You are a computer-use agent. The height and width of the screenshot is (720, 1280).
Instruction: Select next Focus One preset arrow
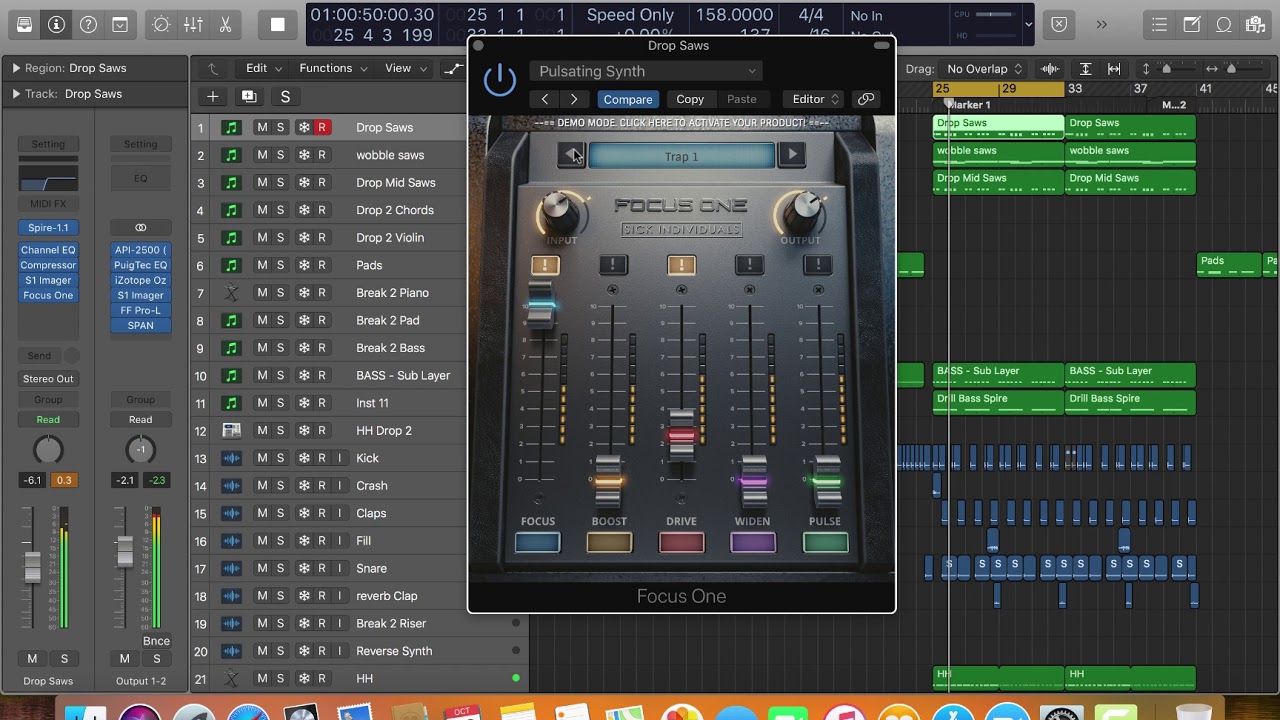tap(792, 155)
